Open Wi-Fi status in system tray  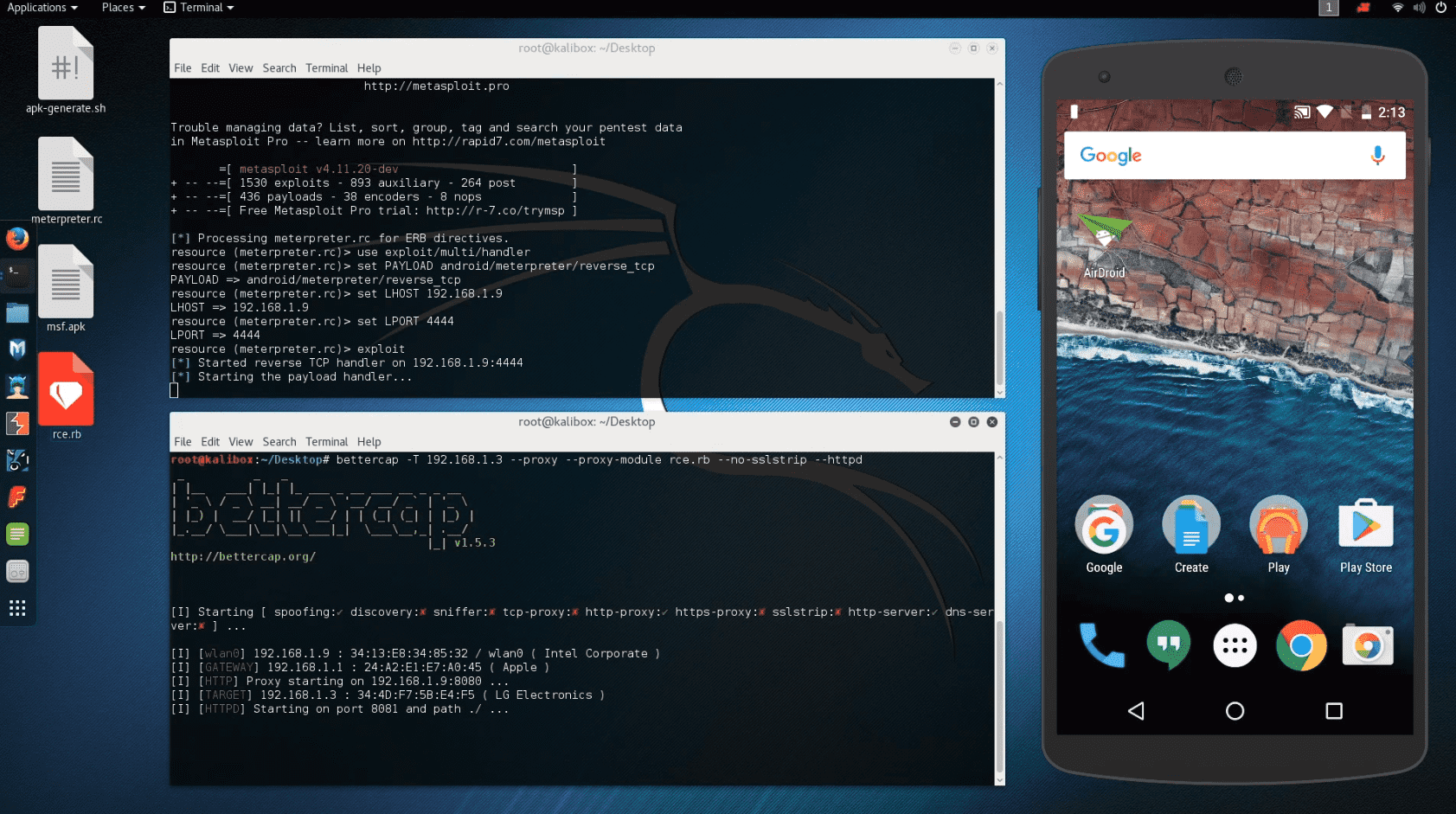1397,8
